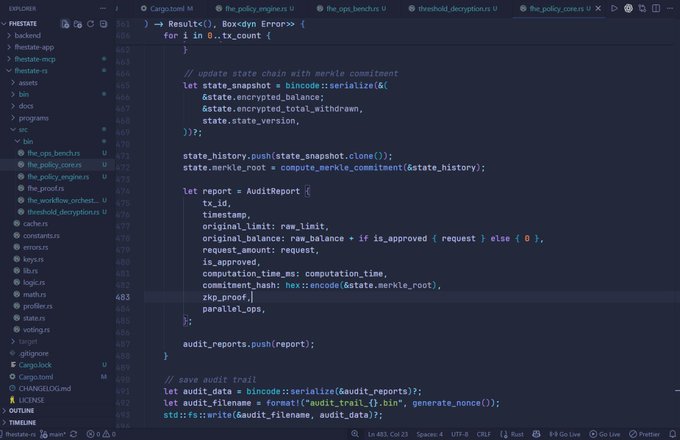Viewport: 680px width, 440px height.
Task: Click the 8-9 Go Live status item
Action: [x=565, y=434]
